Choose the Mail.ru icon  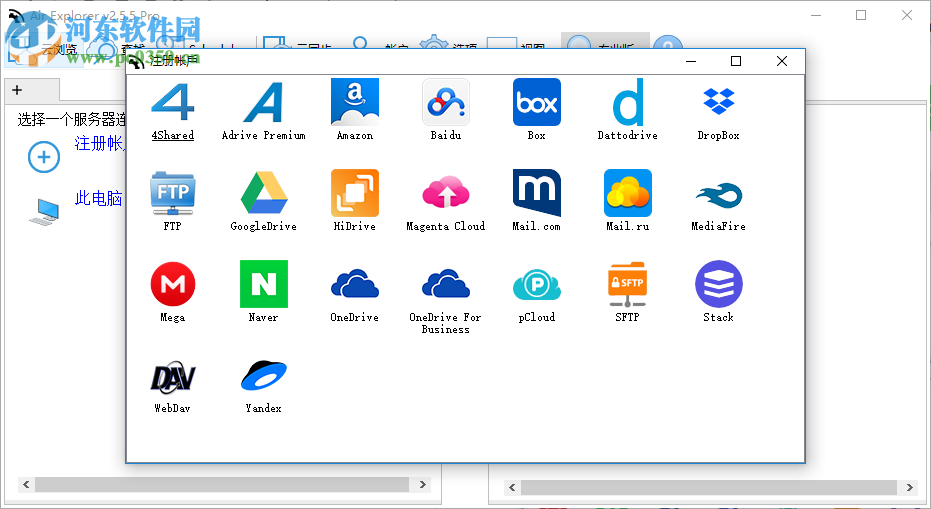point(628,193)
